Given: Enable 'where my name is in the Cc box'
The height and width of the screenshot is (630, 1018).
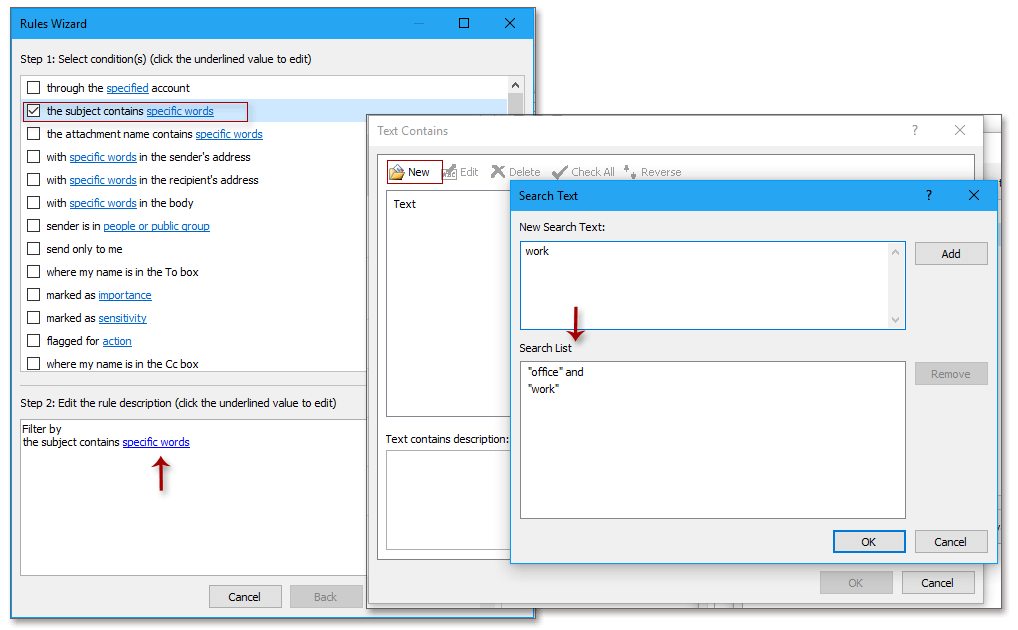Looking at the screenshot, I should [x=34, y=364].
